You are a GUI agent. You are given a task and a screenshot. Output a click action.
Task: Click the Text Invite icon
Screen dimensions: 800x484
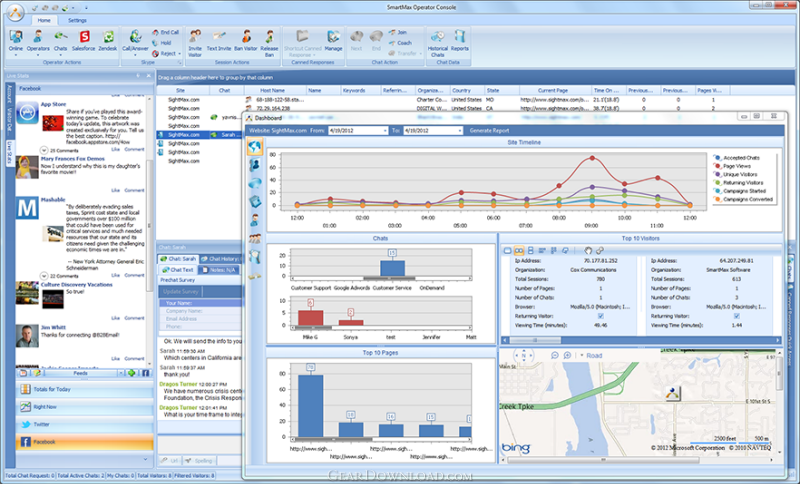click(219, 41)
